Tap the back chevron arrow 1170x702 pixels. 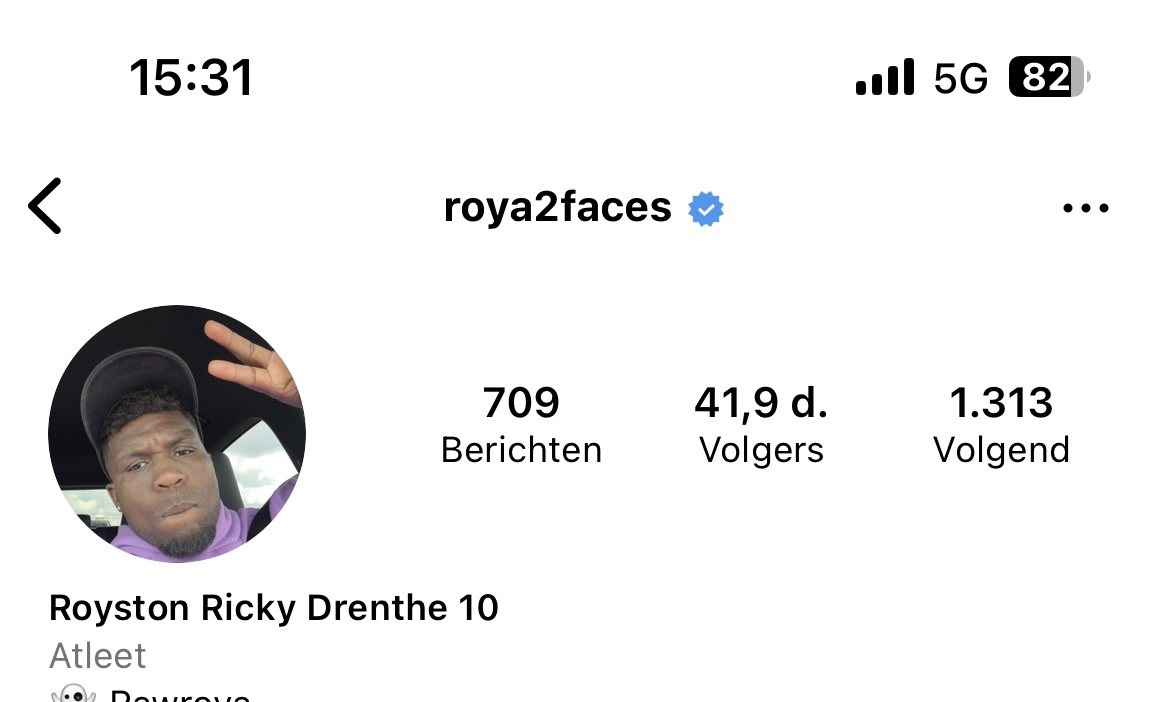pos(45,207)
